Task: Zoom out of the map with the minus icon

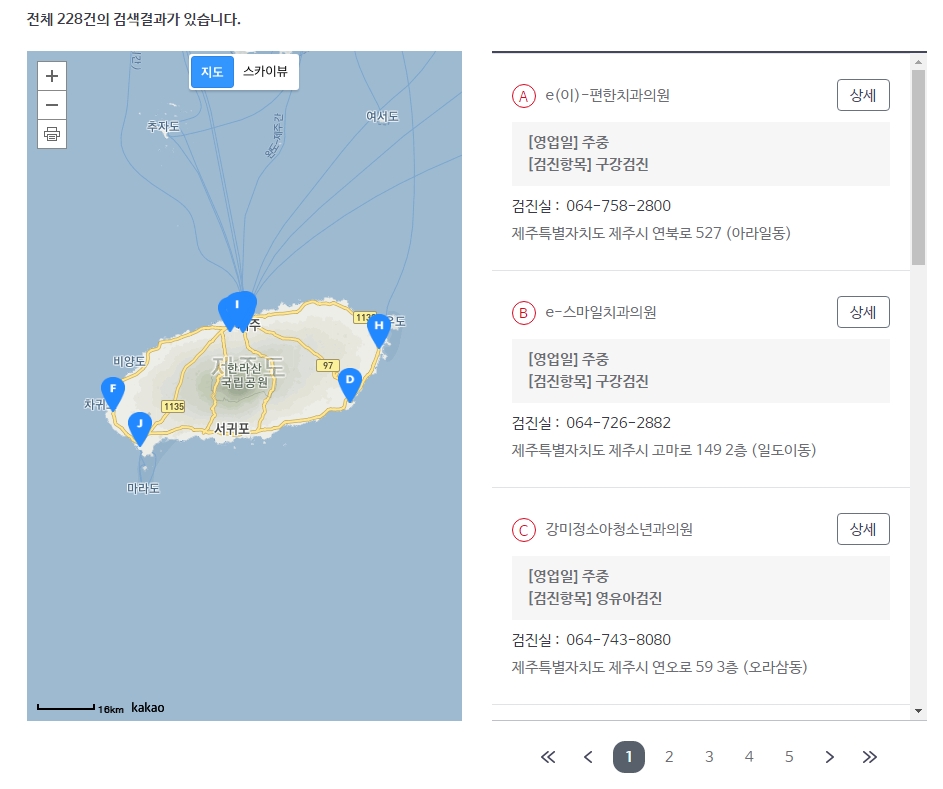Action: point(51,104)
